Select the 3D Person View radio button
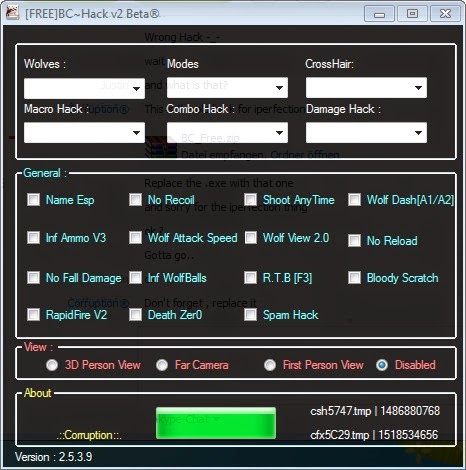This screenshot has height=470, width=466. (52, 365)
